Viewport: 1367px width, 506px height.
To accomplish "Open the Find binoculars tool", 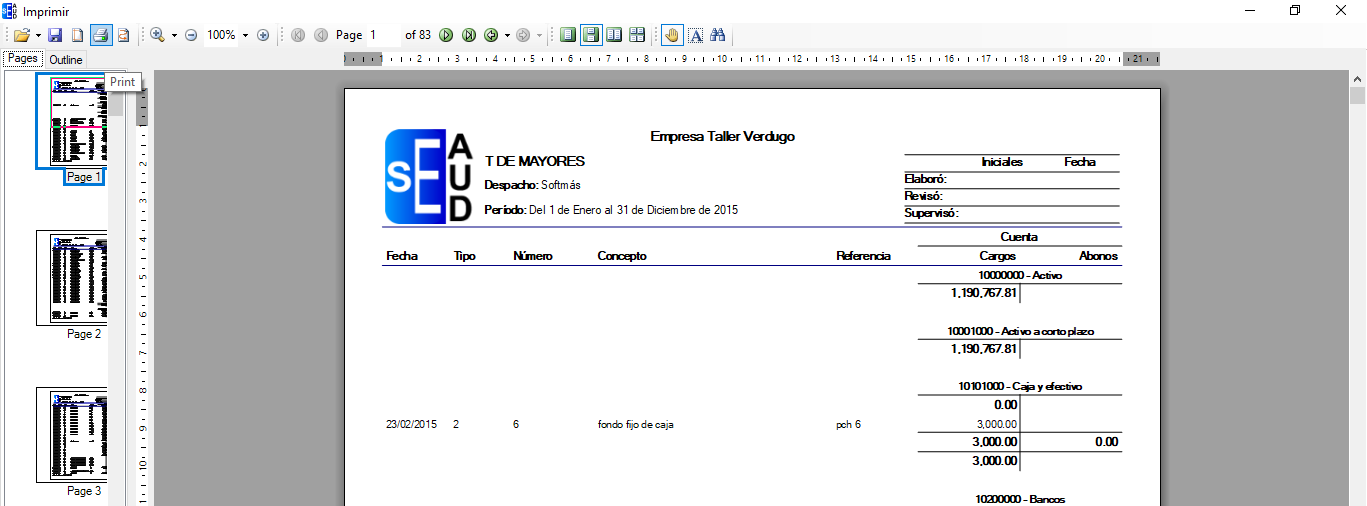I will pyautogui.click(x=717, y=35).
